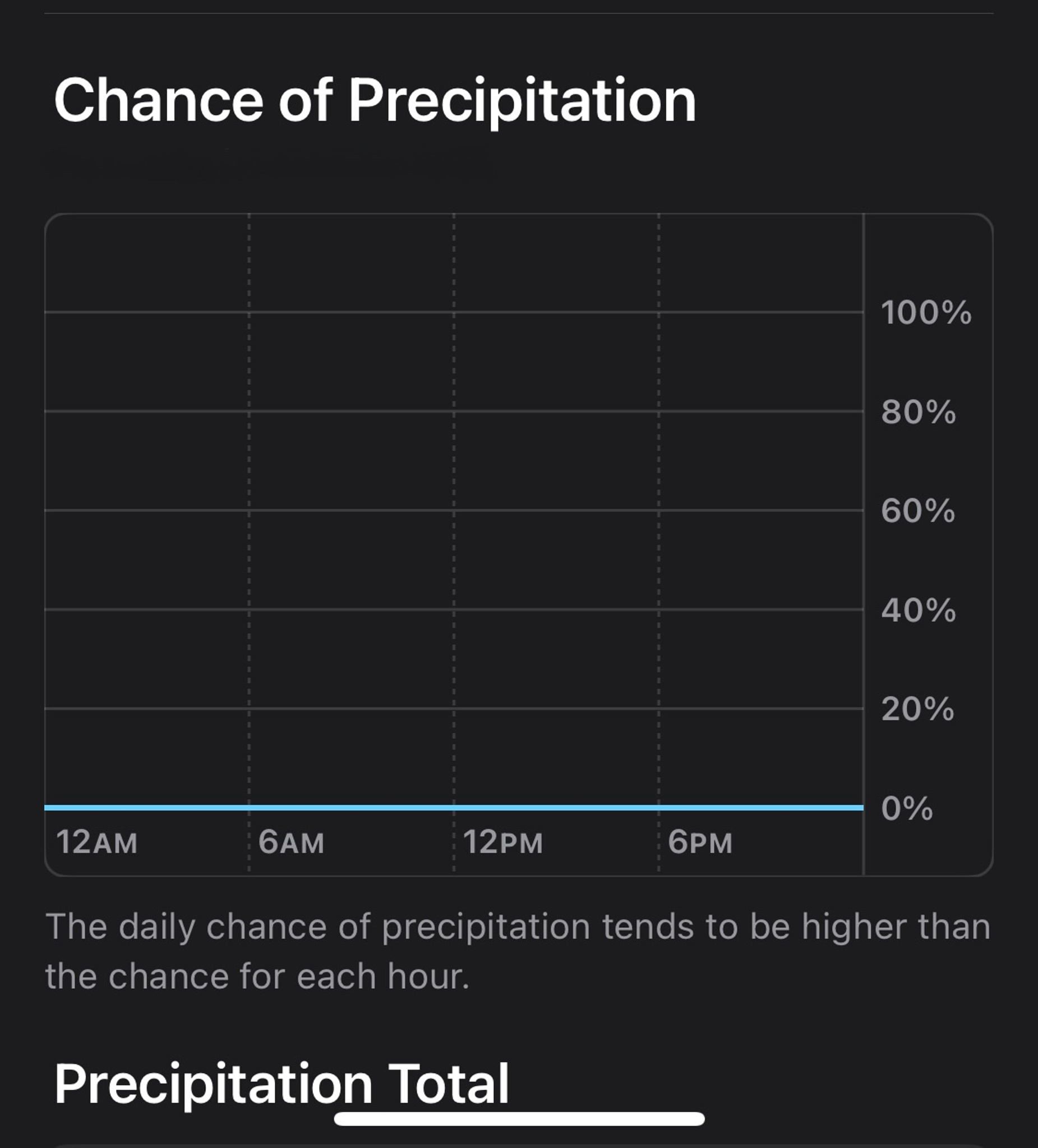Tap the 100% axis label
Viewport: 1038px width, 1148px height.
coord(926,313)
